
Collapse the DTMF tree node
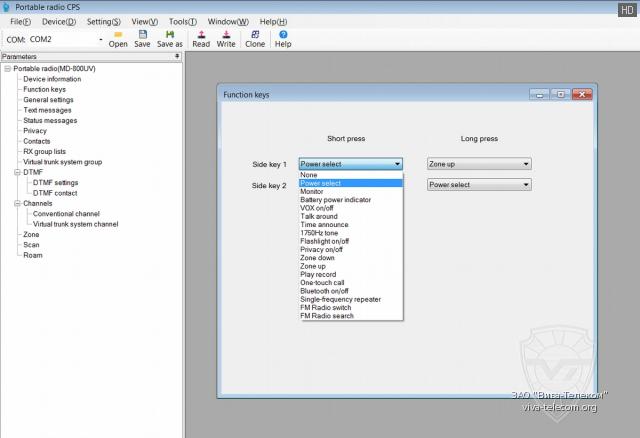[17, 172]
